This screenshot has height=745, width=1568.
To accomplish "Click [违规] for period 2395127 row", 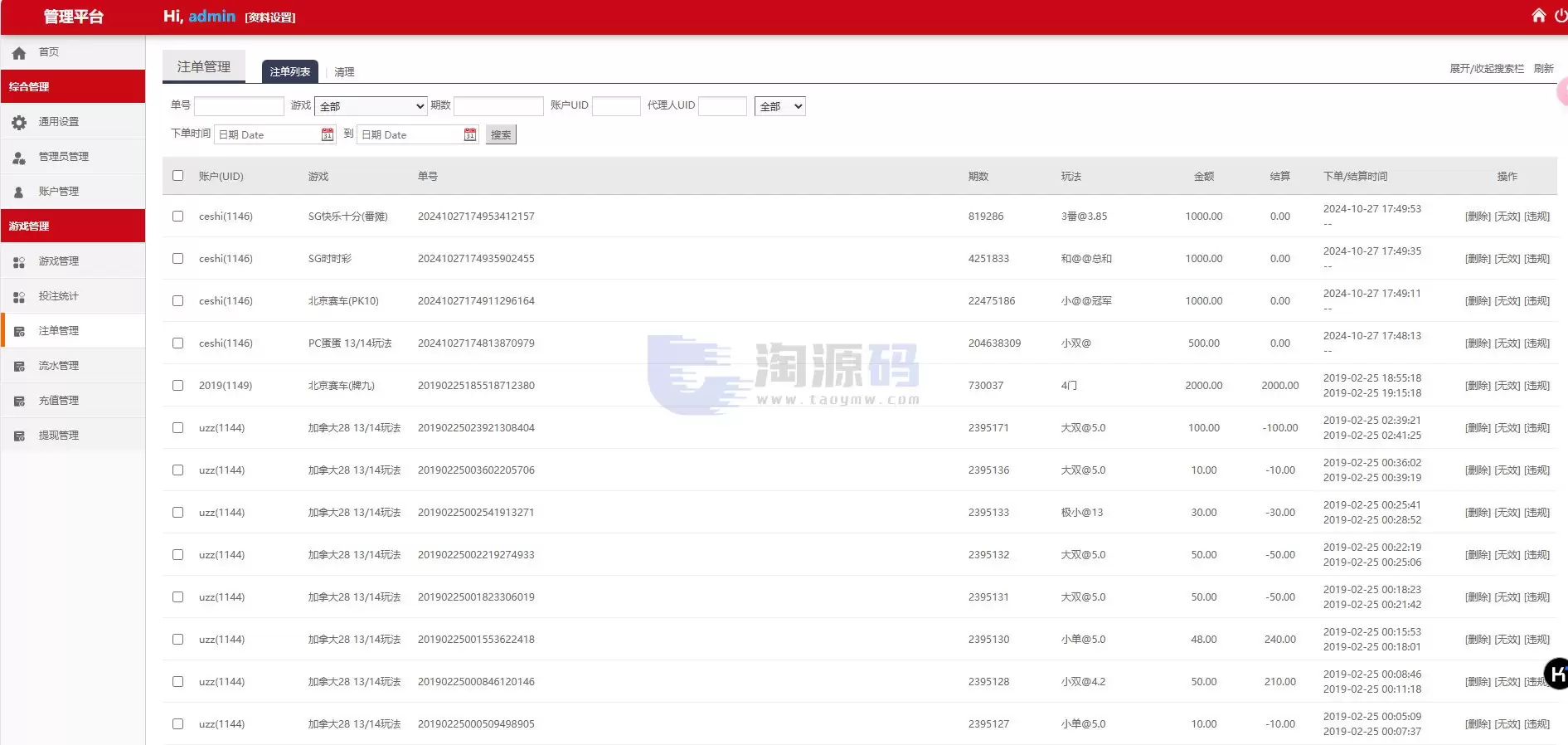I will pos(1536,724).
